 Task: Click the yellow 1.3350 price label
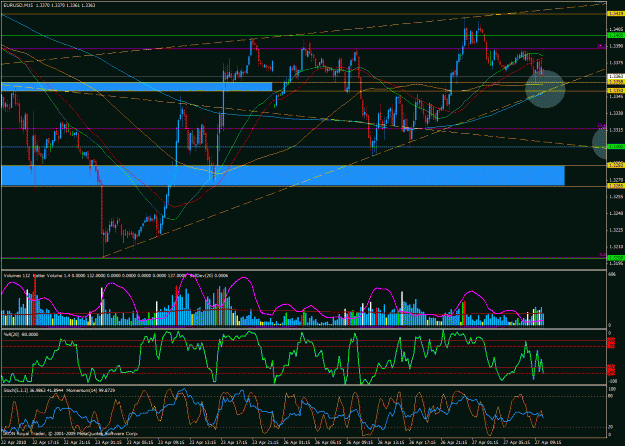tap(615, 90)
